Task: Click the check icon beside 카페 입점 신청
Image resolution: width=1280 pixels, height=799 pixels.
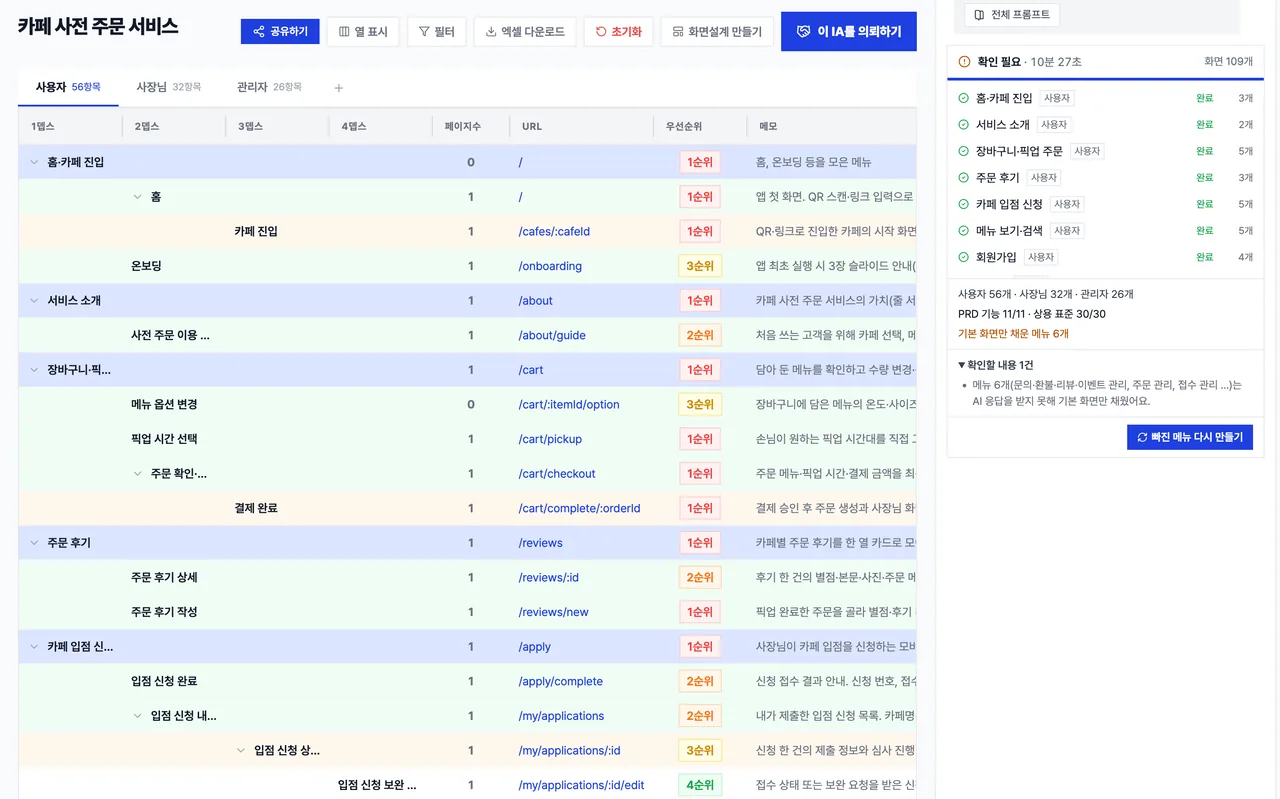Action: [964, 204]
